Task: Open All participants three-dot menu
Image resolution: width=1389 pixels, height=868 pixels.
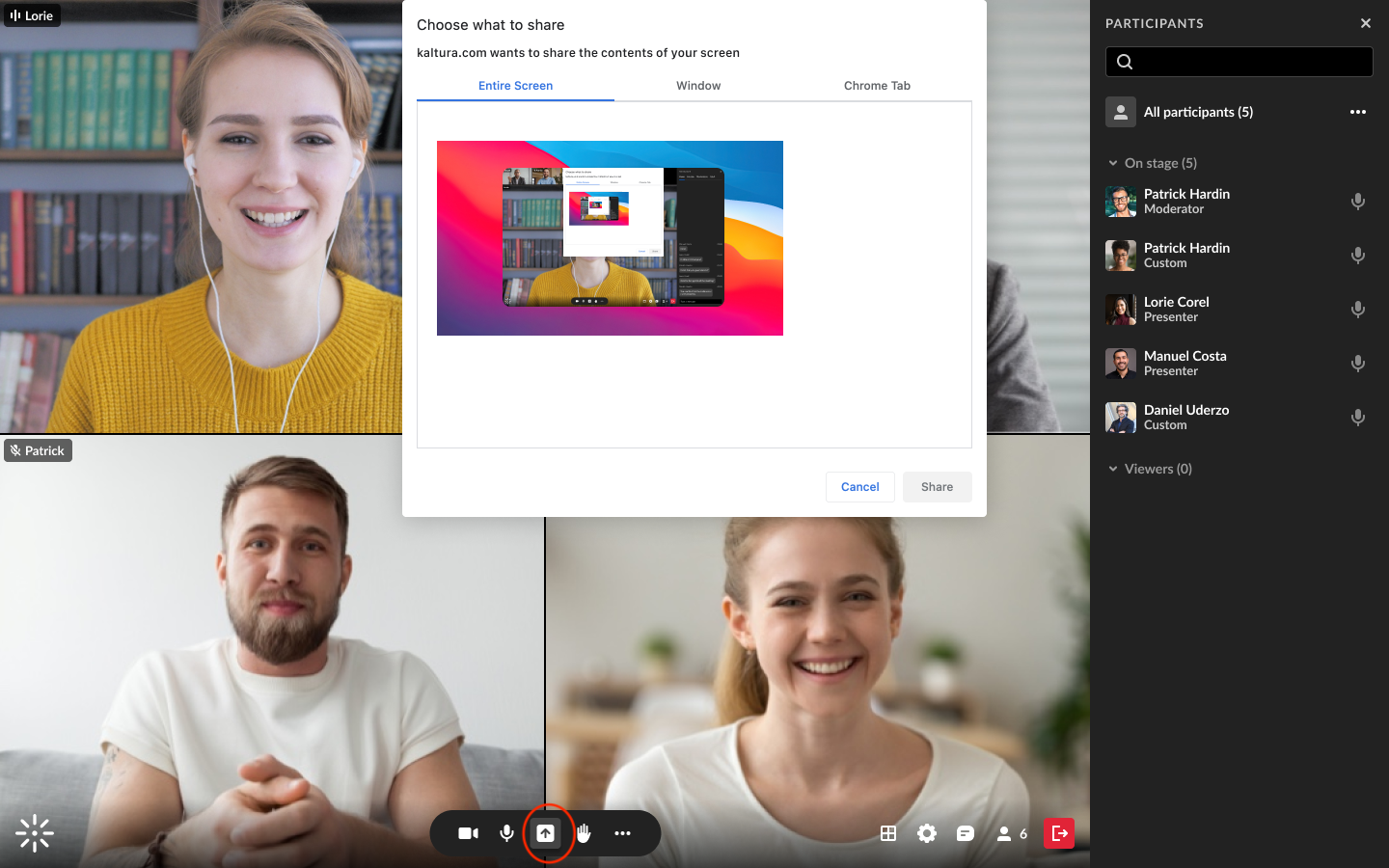Action: pos(1357,112)
